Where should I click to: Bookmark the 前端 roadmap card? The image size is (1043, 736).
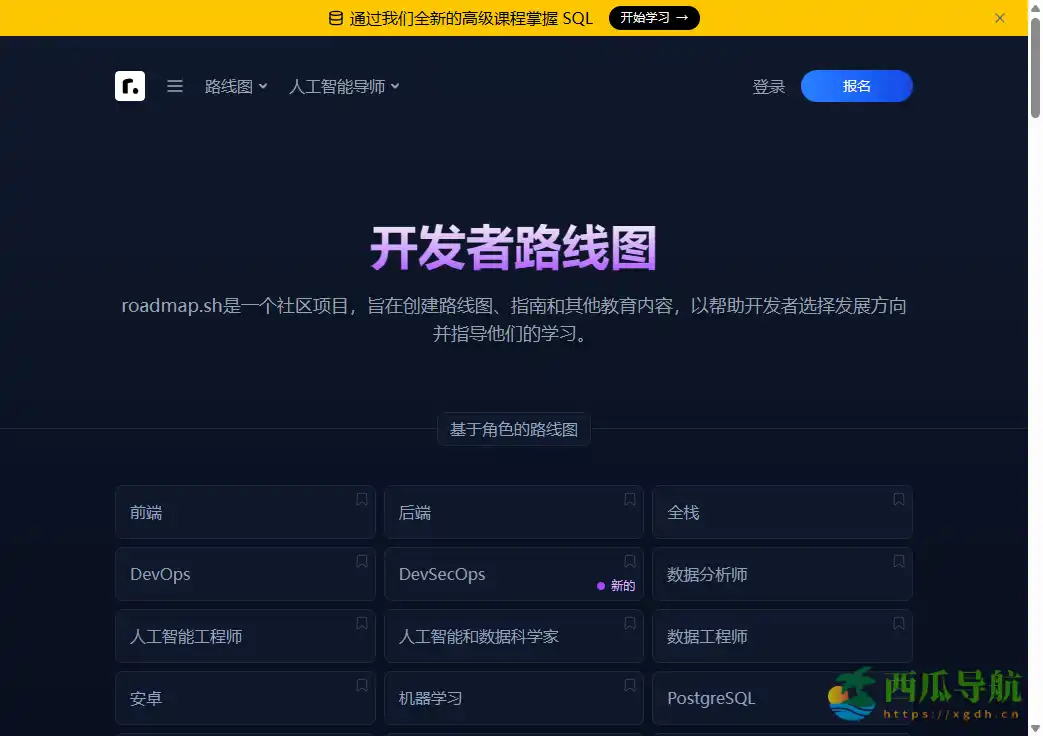click(361, 498)
